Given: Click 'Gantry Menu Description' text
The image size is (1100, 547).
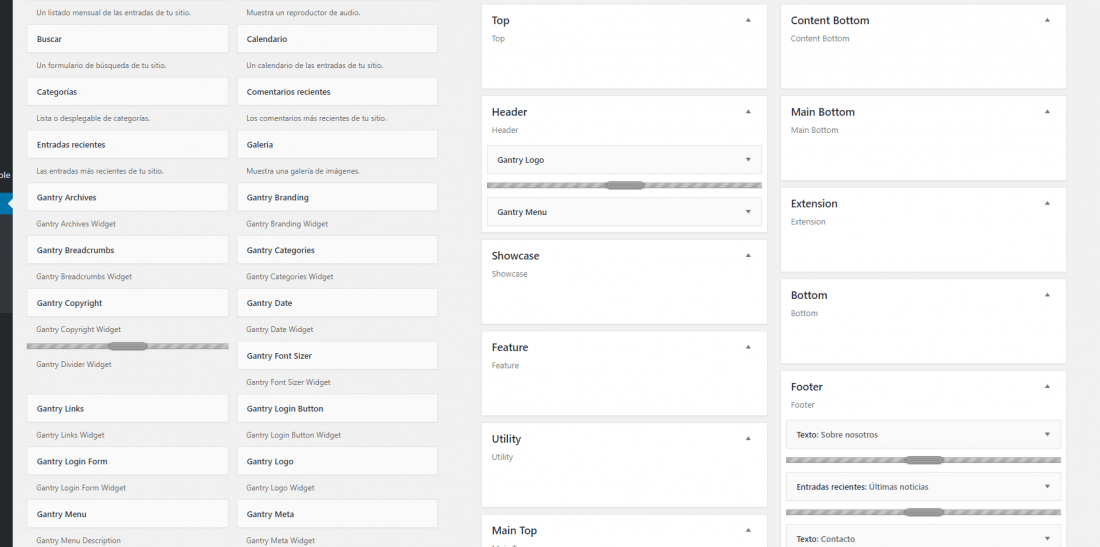Looking at the screenshot, I should (x=78, y=541).
